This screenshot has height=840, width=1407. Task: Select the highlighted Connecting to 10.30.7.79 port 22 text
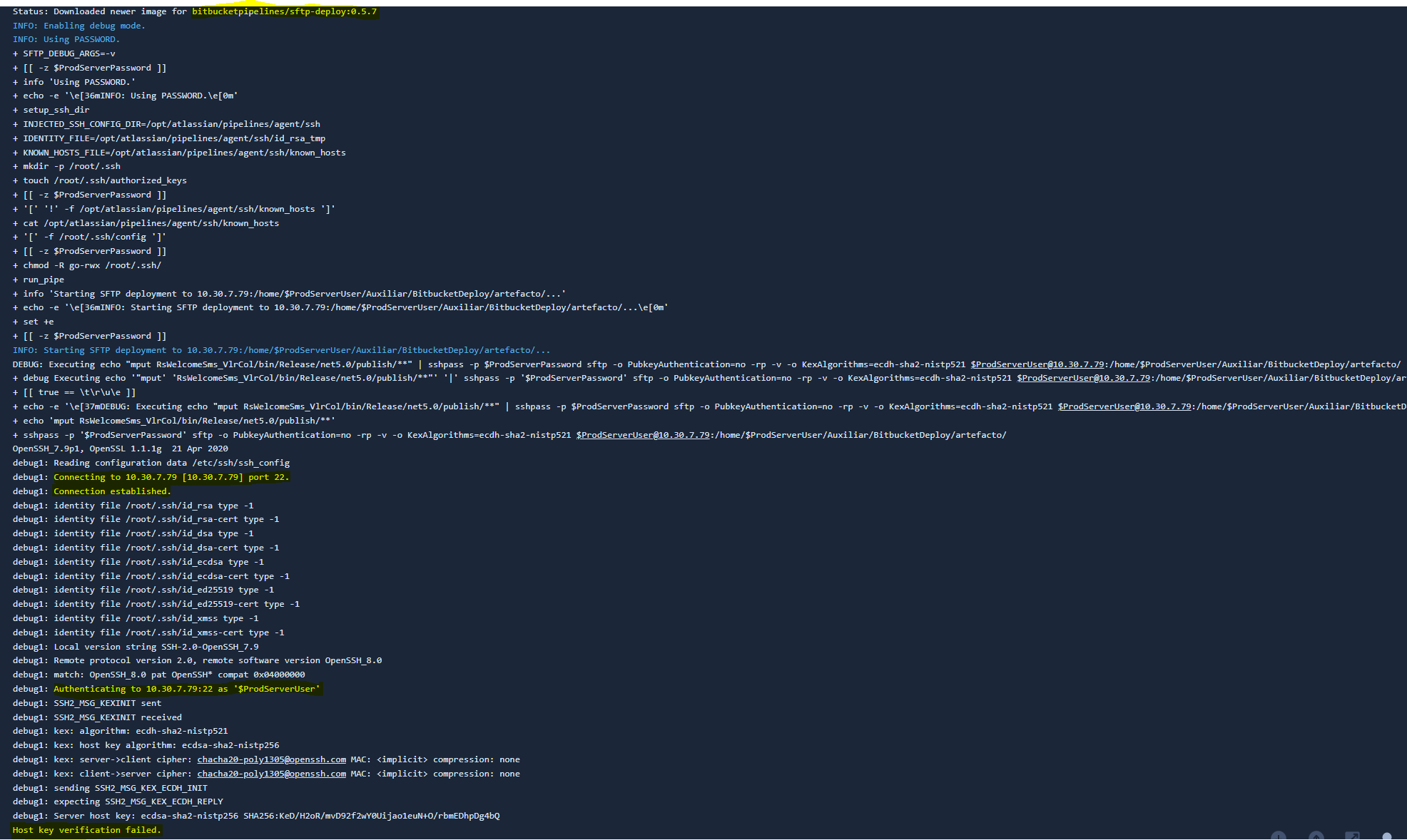point(171,476)
